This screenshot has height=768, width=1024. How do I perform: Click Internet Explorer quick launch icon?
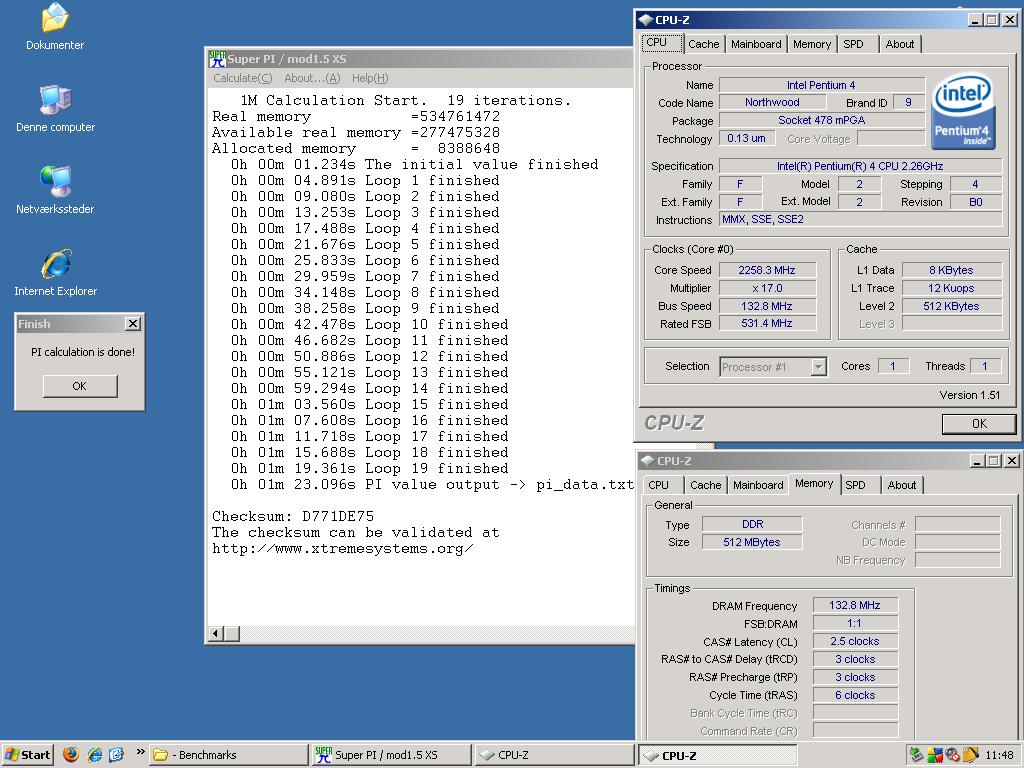(95, 754)
